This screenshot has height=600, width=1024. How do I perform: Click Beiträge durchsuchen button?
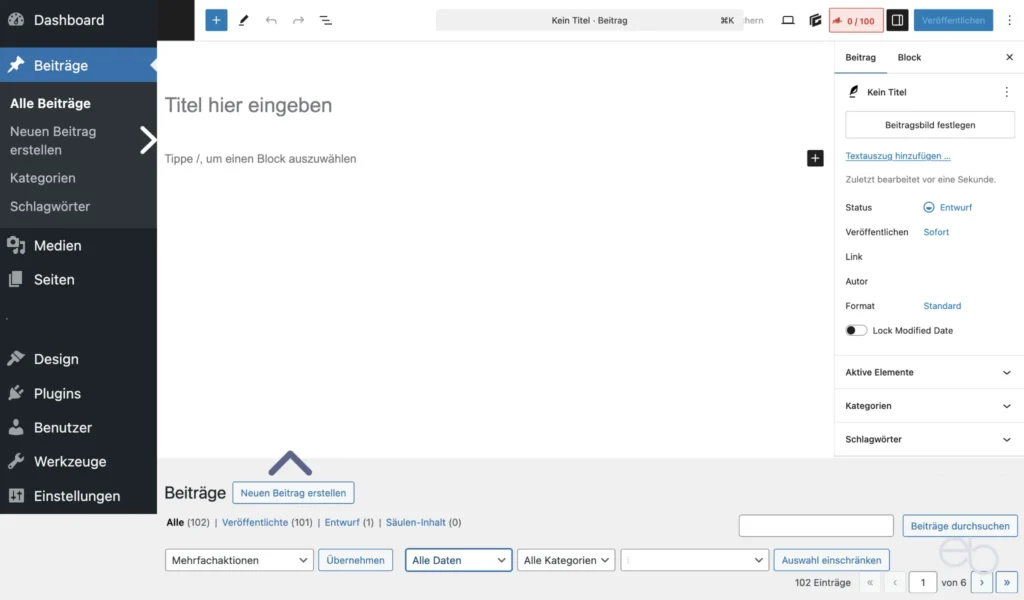959,526
